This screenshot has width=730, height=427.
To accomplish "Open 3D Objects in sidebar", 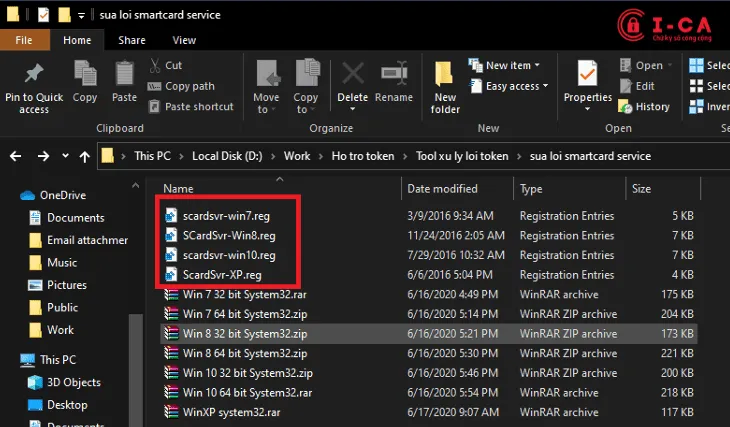I will (x=64, y=382).
